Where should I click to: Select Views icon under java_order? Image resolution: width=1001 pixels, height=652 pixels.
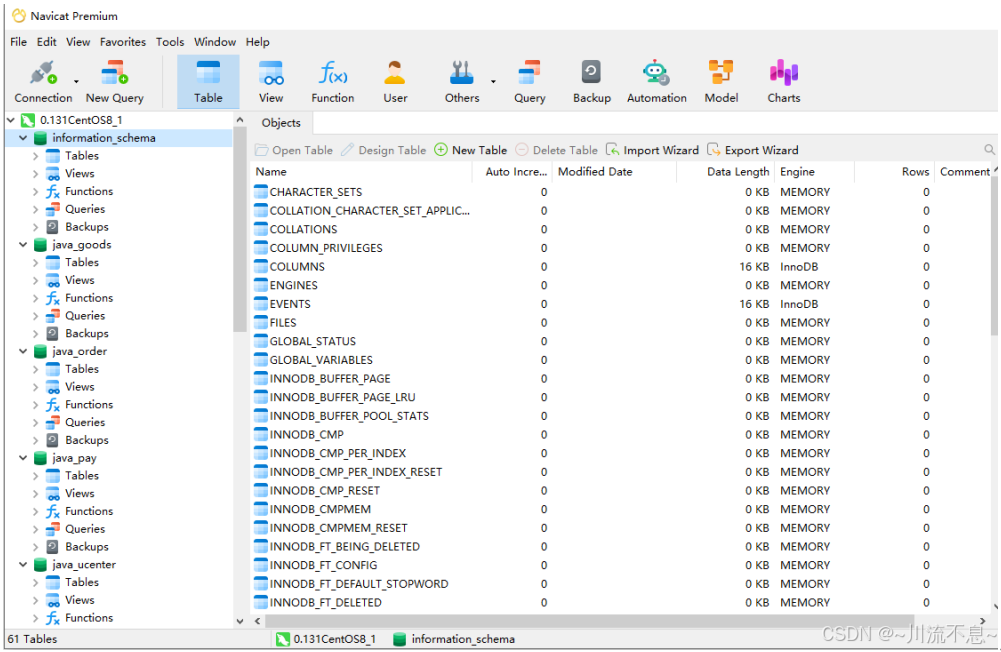point(53,387)
